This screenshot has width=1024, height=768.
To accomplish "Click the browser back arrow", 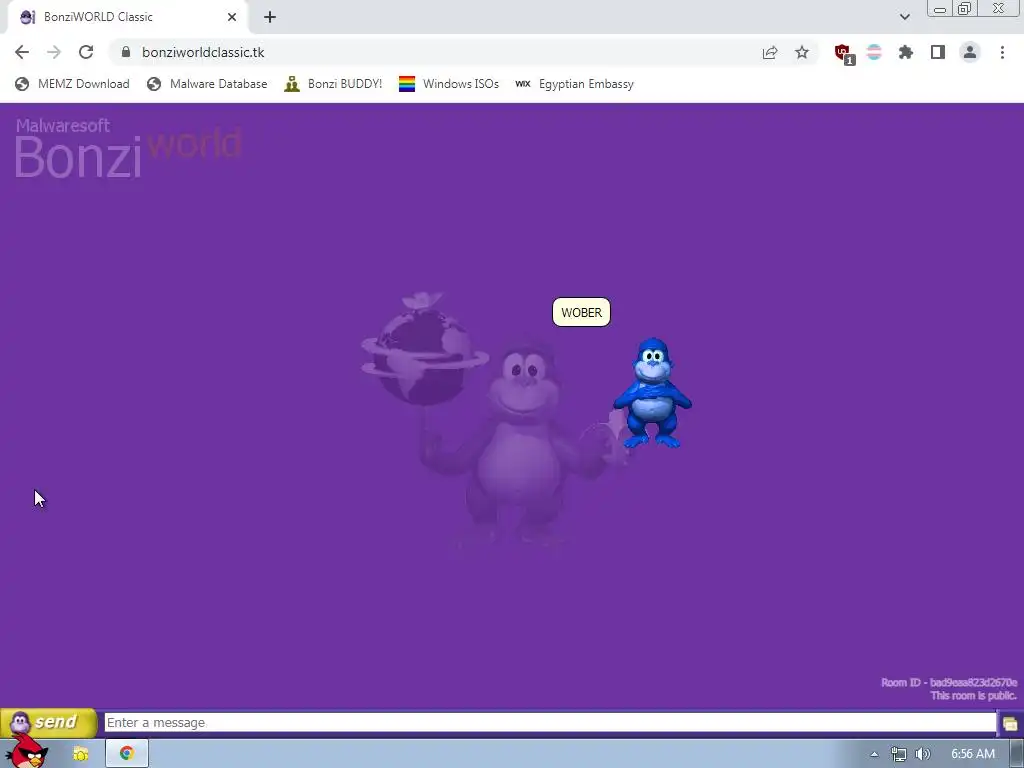I will [22, 52].
